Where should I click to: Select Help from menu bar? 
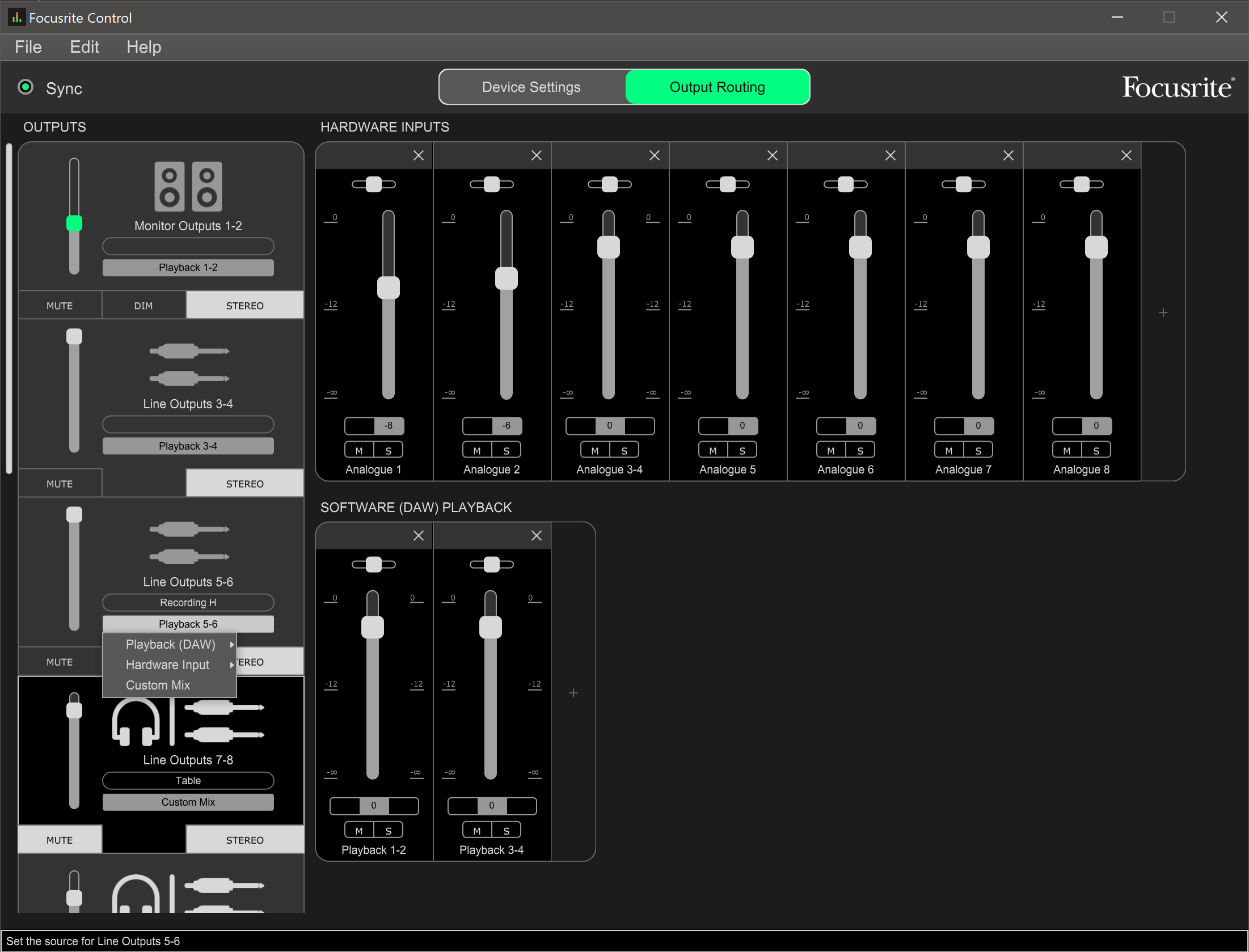(145, 47)
